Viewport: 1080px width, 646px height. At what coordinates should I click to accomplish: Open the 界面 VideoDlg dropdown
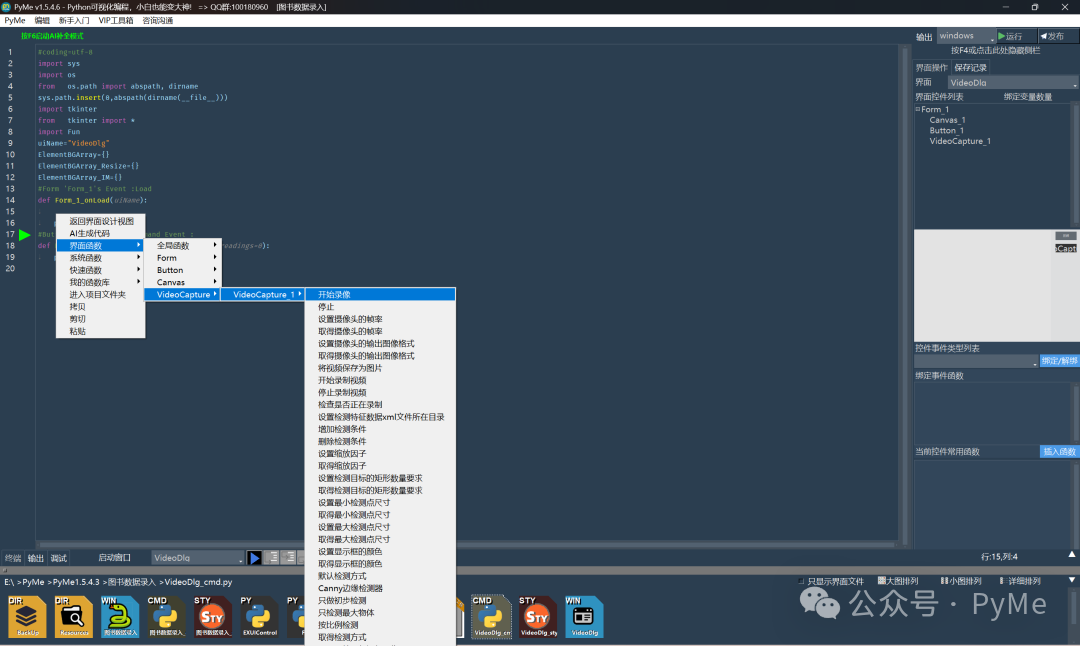tap(1012, 83)
